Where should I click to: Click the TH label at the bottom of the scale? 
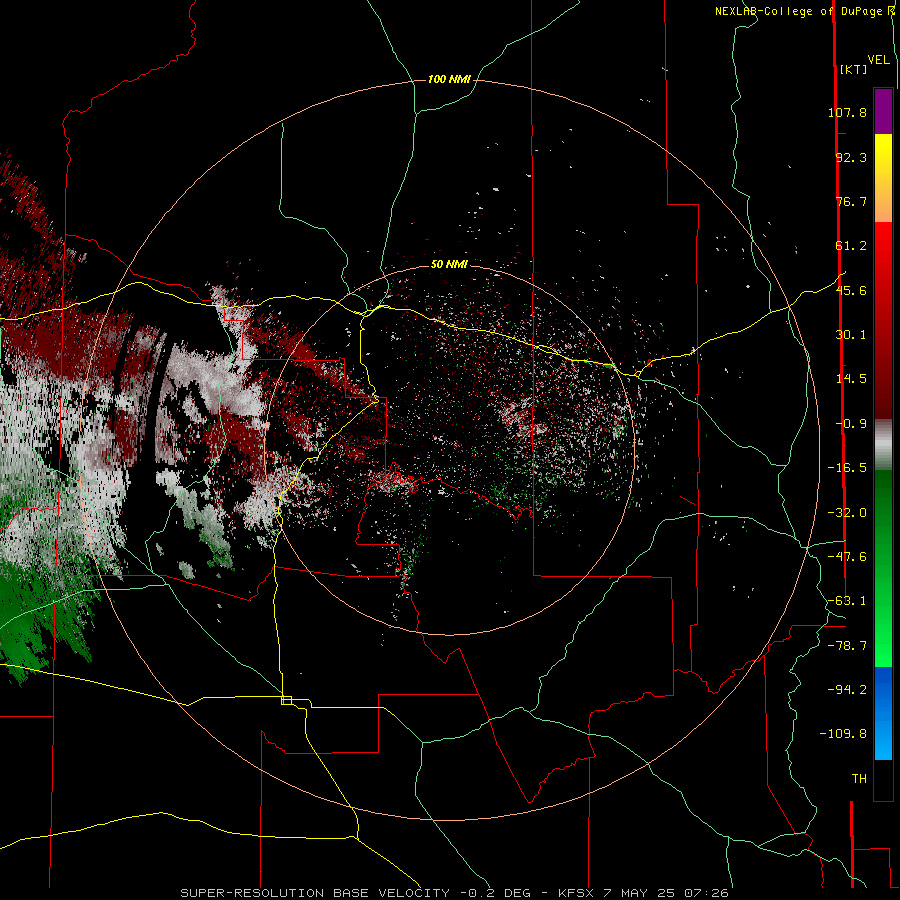click(859, 779)
